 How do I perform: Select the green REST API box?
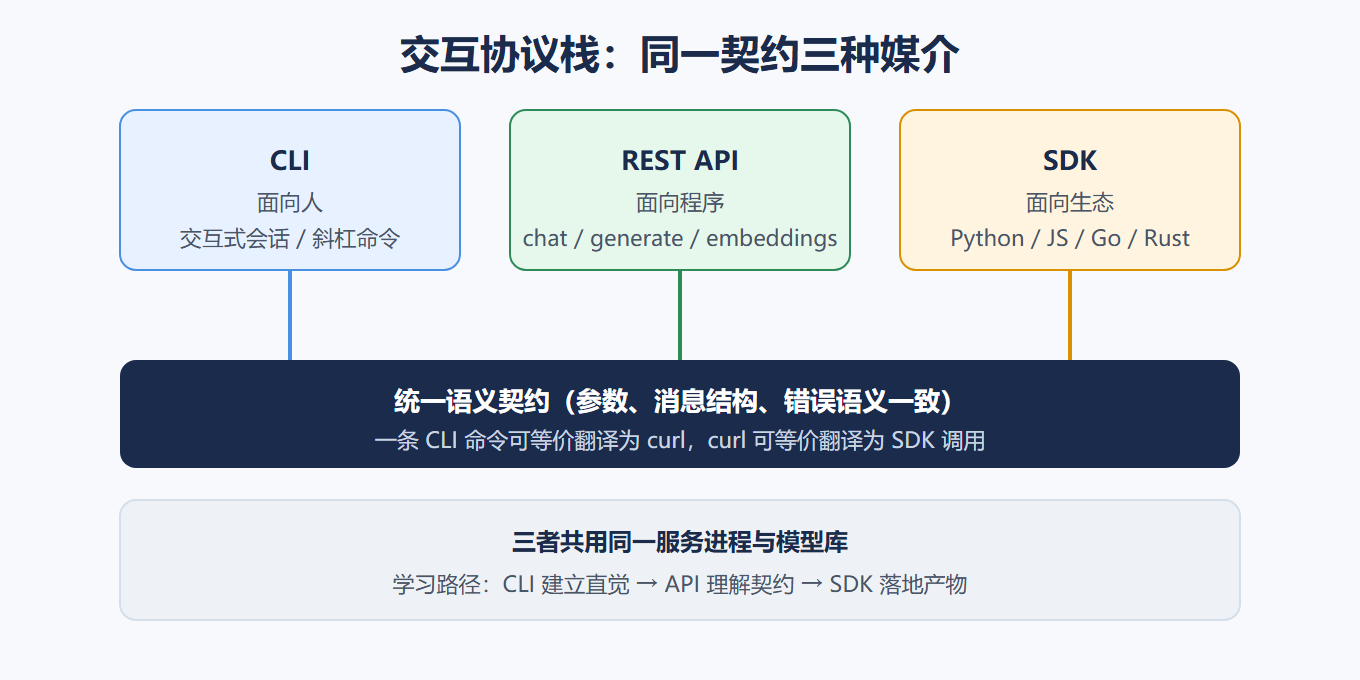[680, 190]
